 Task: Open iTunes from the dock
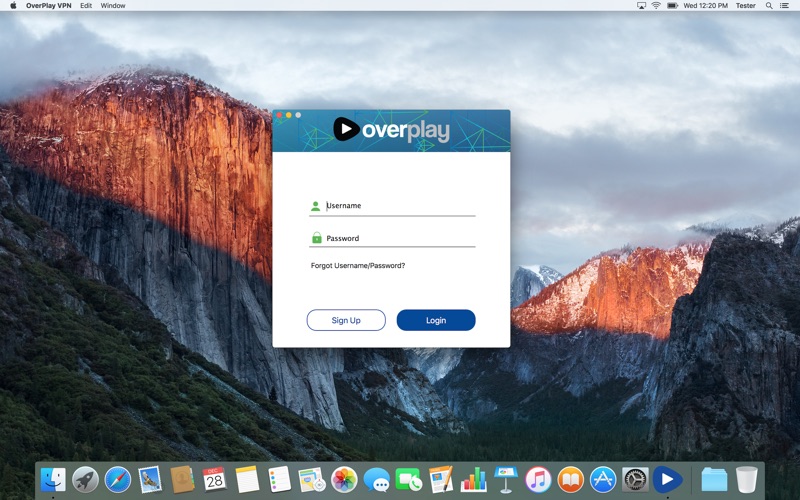point(538,480)
